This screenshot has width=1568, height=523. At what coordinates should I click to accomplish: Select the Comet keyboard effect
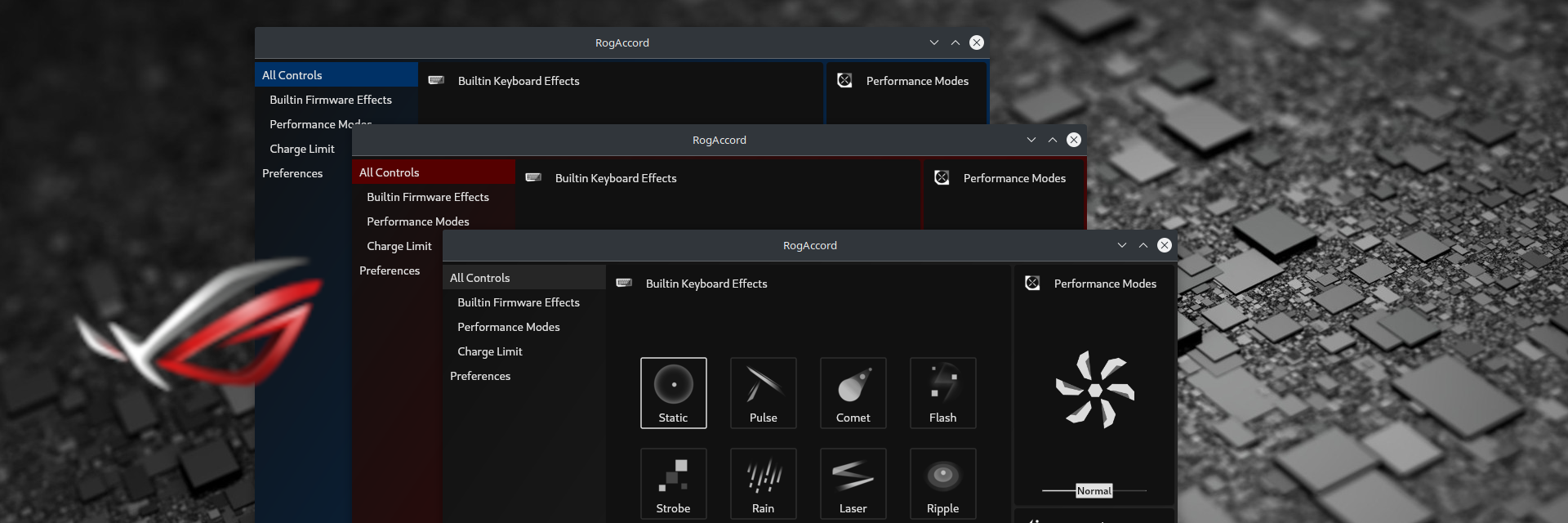(853, 393)
